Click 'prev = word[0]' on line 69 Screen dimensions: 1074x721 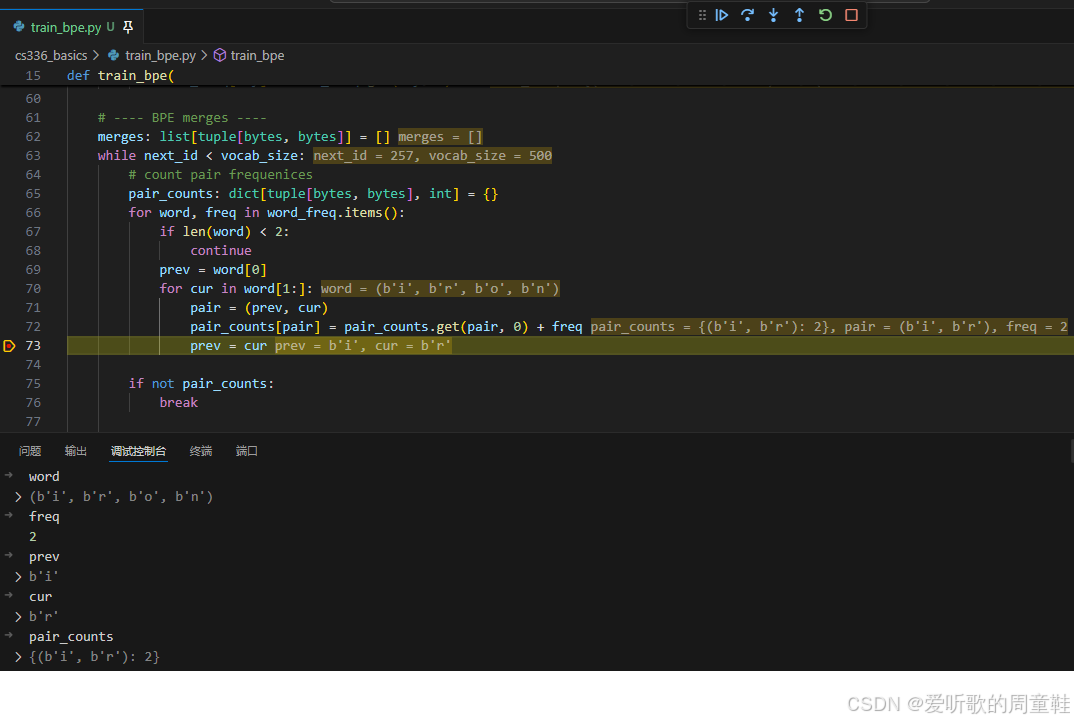click(213, 270)
